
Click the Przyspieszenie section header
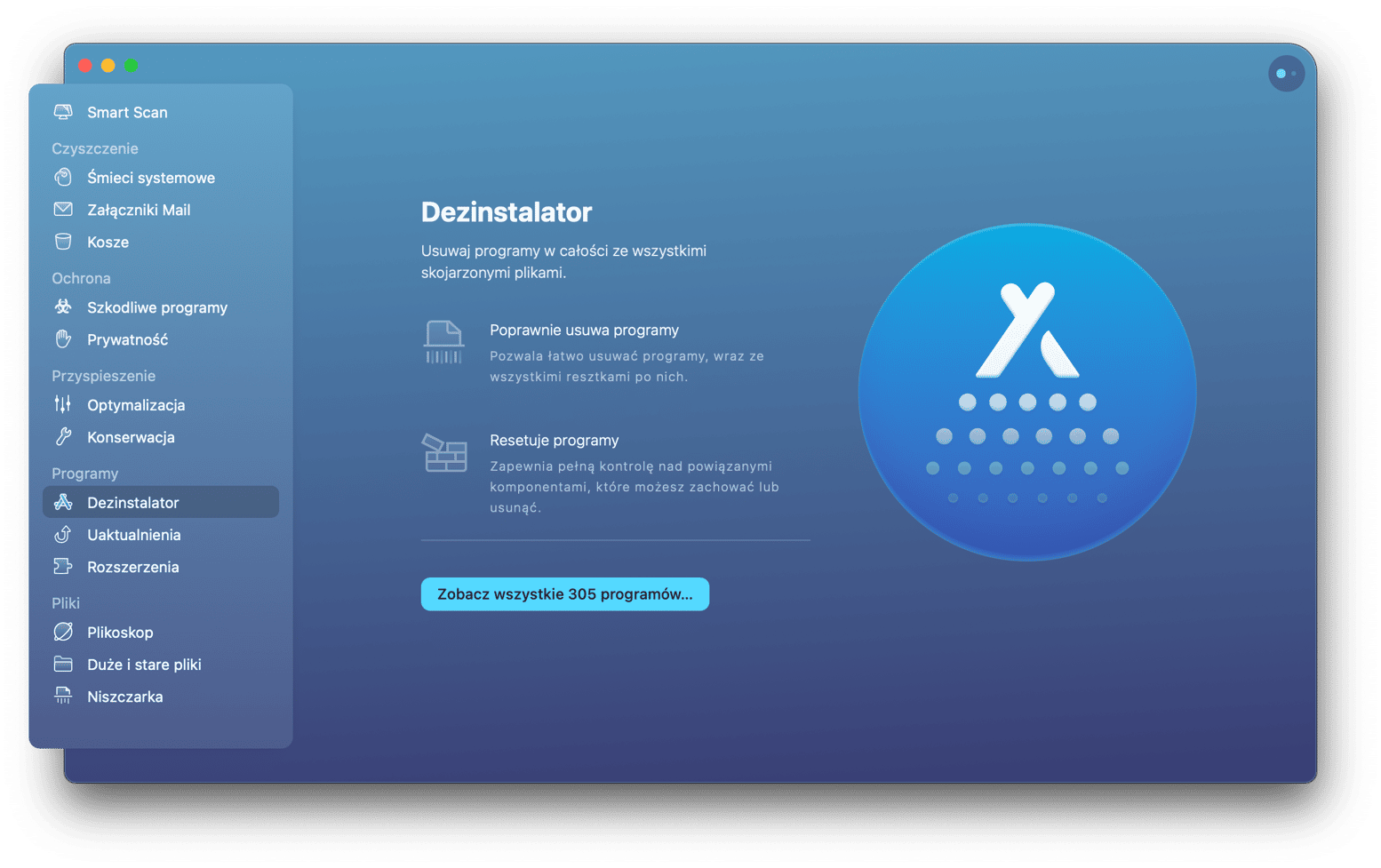pos(103,376)
